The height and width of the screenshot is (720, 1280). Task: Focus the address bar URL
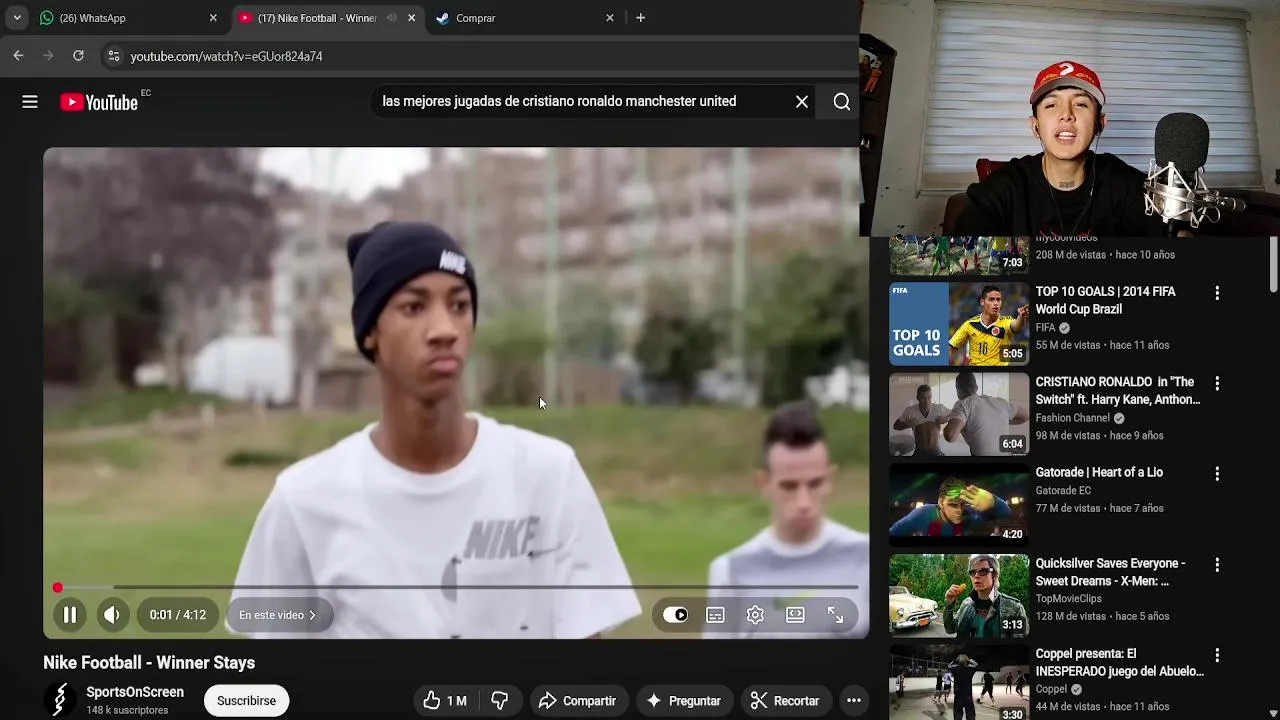(x=226, y=57)
